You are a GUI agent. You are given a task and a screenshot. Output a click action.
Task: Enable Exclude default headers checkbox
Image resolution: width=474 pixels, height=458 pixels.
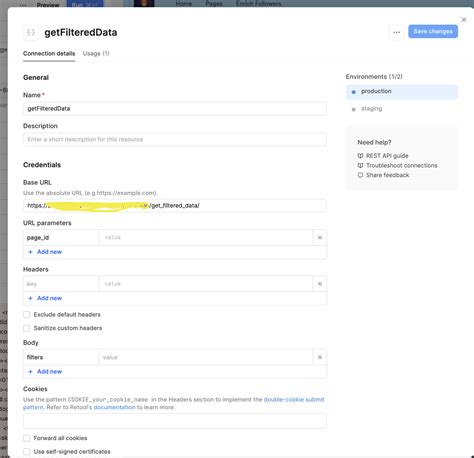tap(27, 315)
